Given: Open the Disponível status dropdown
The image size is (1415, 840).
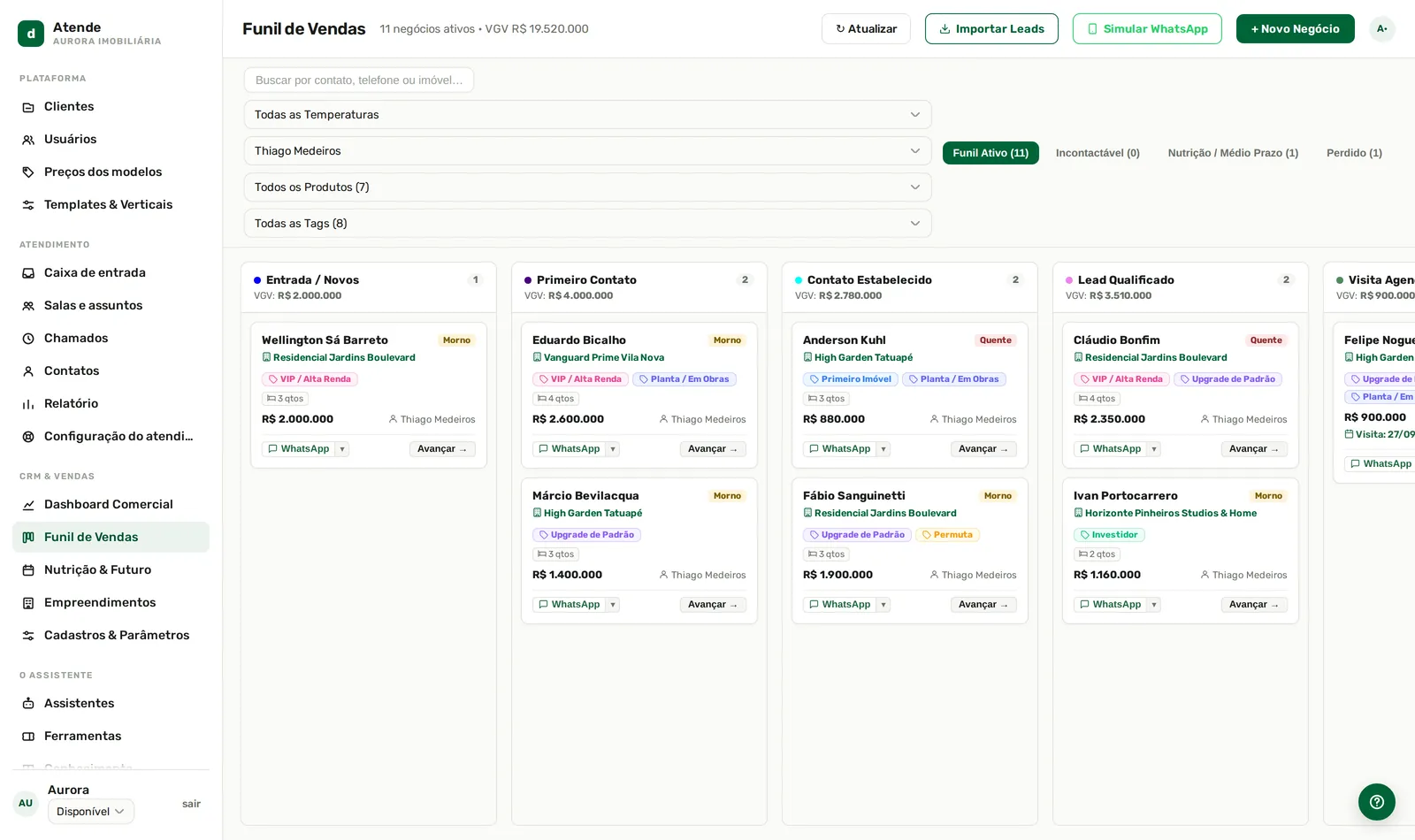Looking at the screenshot, I should point(91,812).
